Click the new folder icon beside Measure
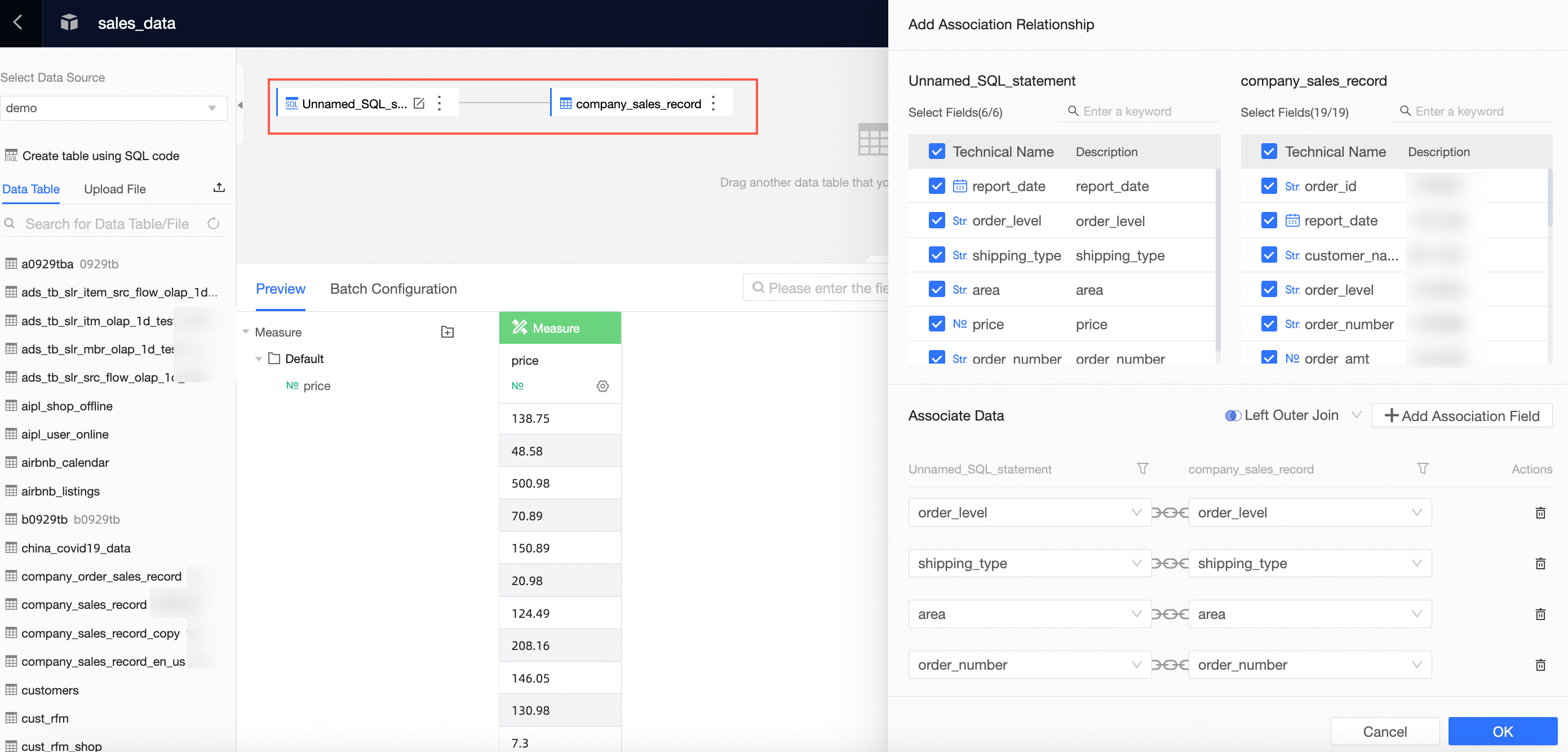 (448, 332)
